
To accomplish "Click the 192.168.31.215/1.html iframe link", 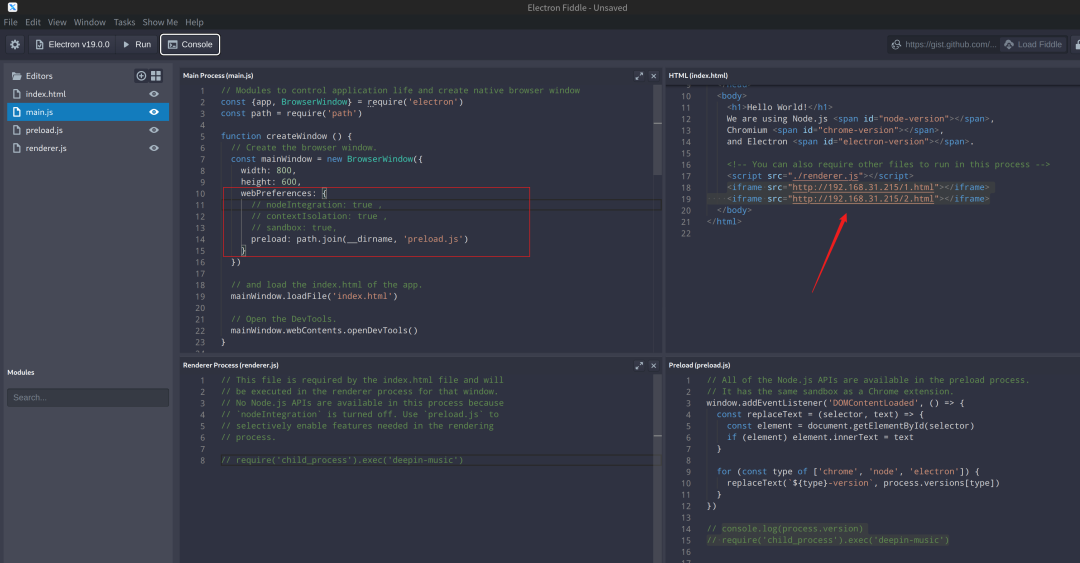I will 862,187.
